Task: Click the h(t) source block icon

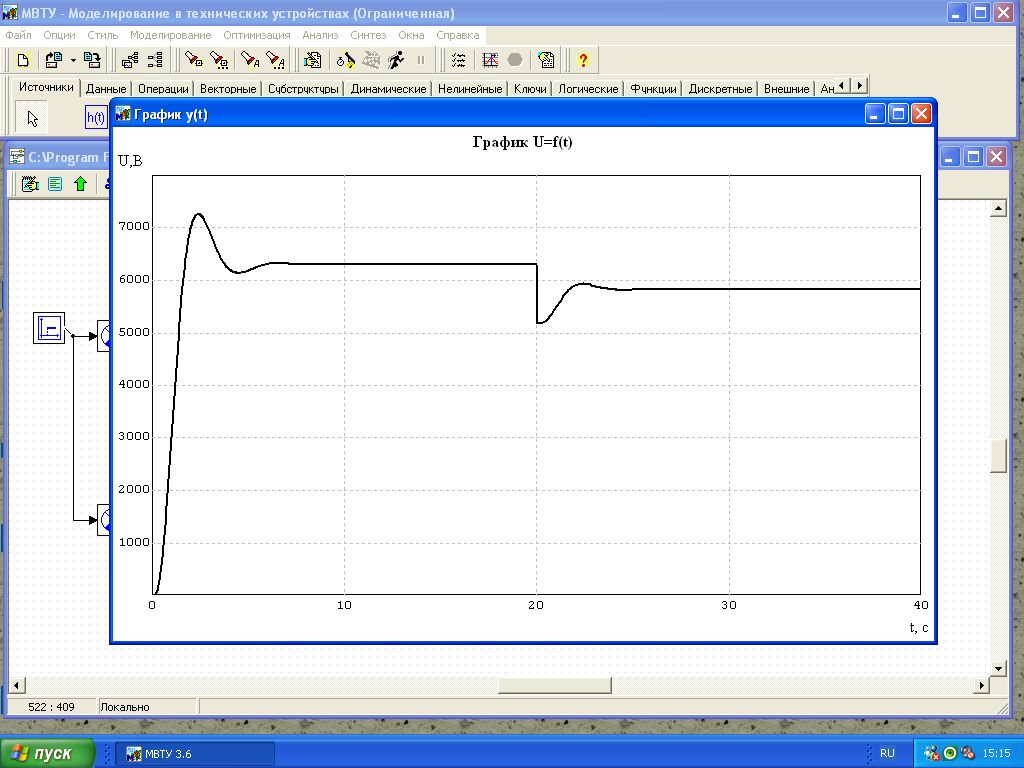Action: [x=96, y=118]
